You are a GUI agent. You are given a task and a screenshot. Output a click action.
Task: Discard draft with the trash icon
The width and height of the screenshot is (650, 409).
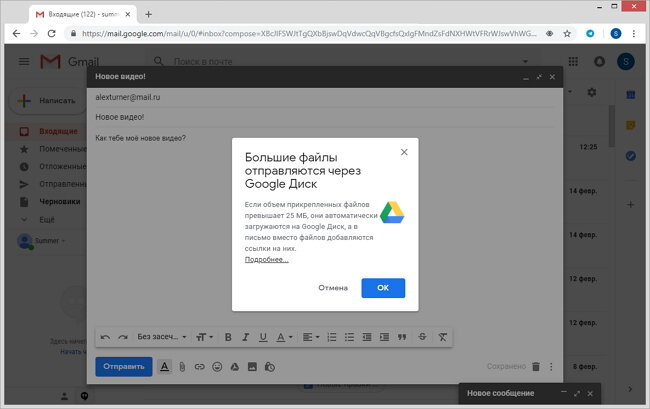point(536,366)
